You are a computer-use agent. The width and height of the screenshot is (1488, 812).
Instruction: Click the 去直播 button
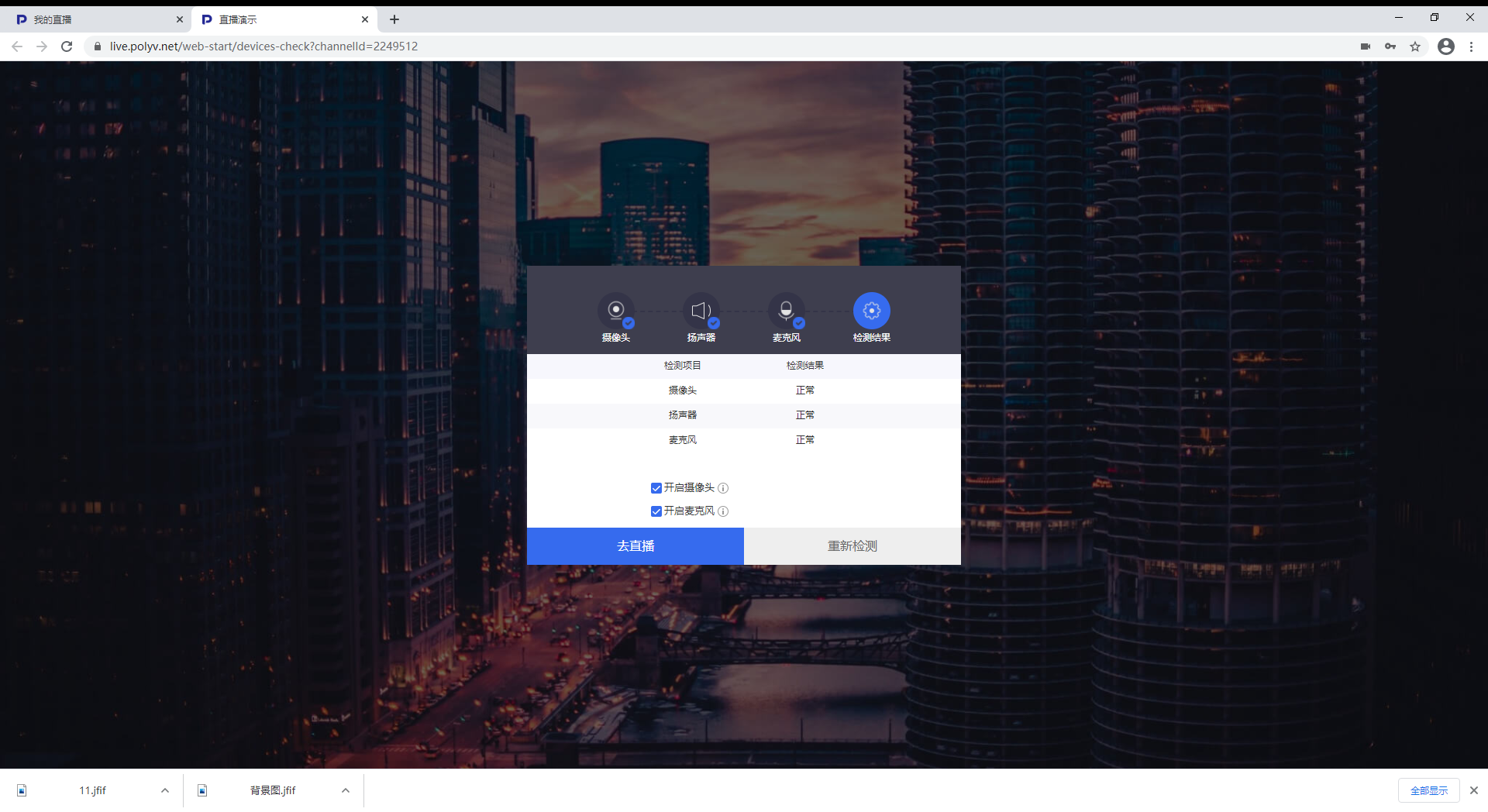click(x=635, y=546)
